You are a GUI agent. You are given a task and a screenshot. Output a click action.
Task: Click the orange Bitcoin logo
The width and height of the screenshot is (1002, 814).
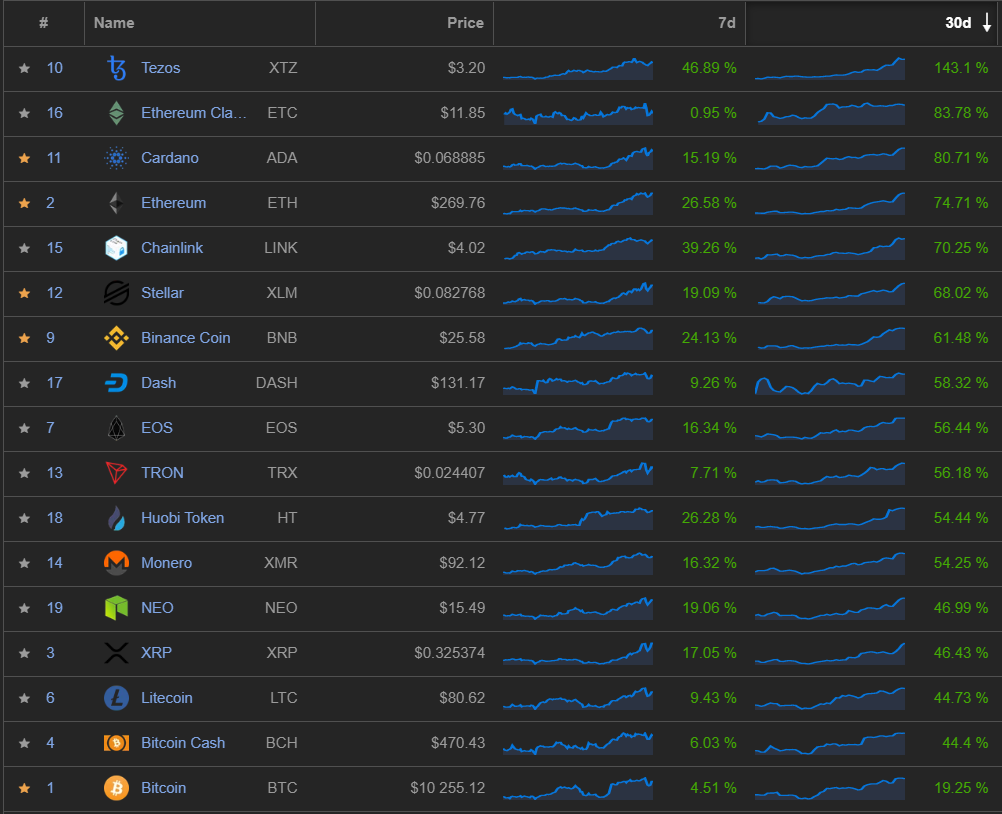[116, 788]
